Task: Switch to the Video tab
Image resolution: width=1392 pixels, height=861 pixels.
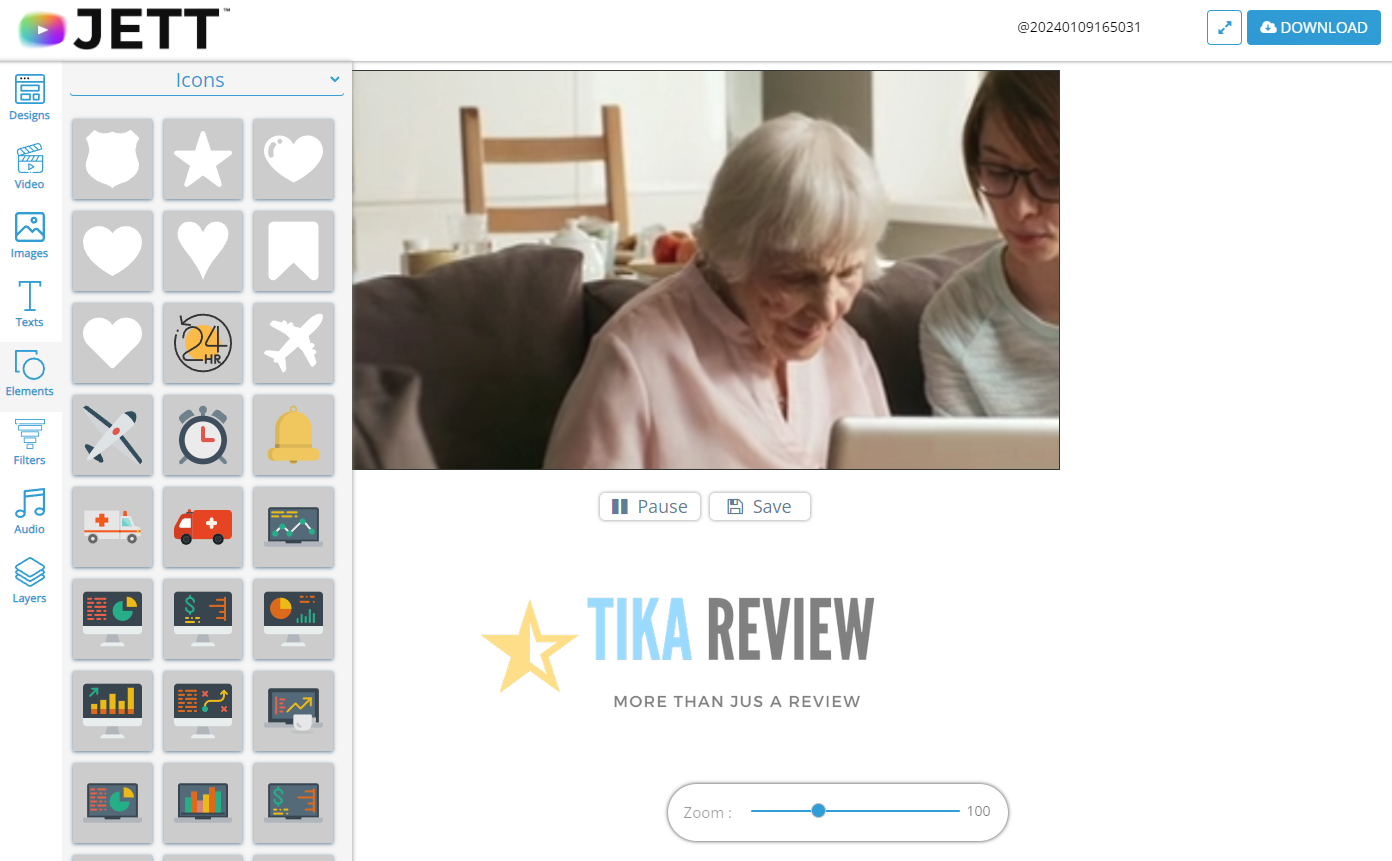Action: click(x=29, y=166)
